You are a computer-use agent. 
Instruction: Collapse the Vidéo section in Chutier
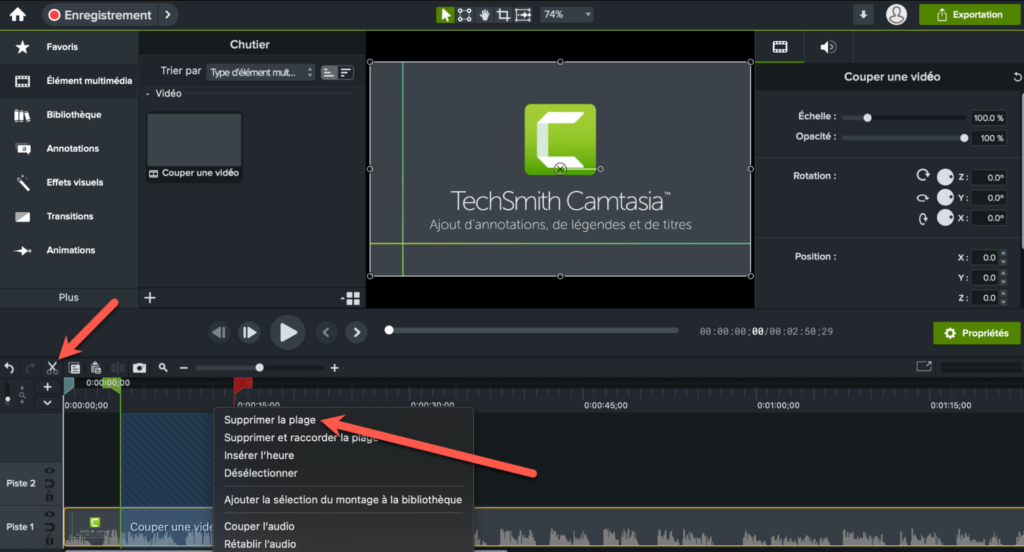[x=148, y=94]
